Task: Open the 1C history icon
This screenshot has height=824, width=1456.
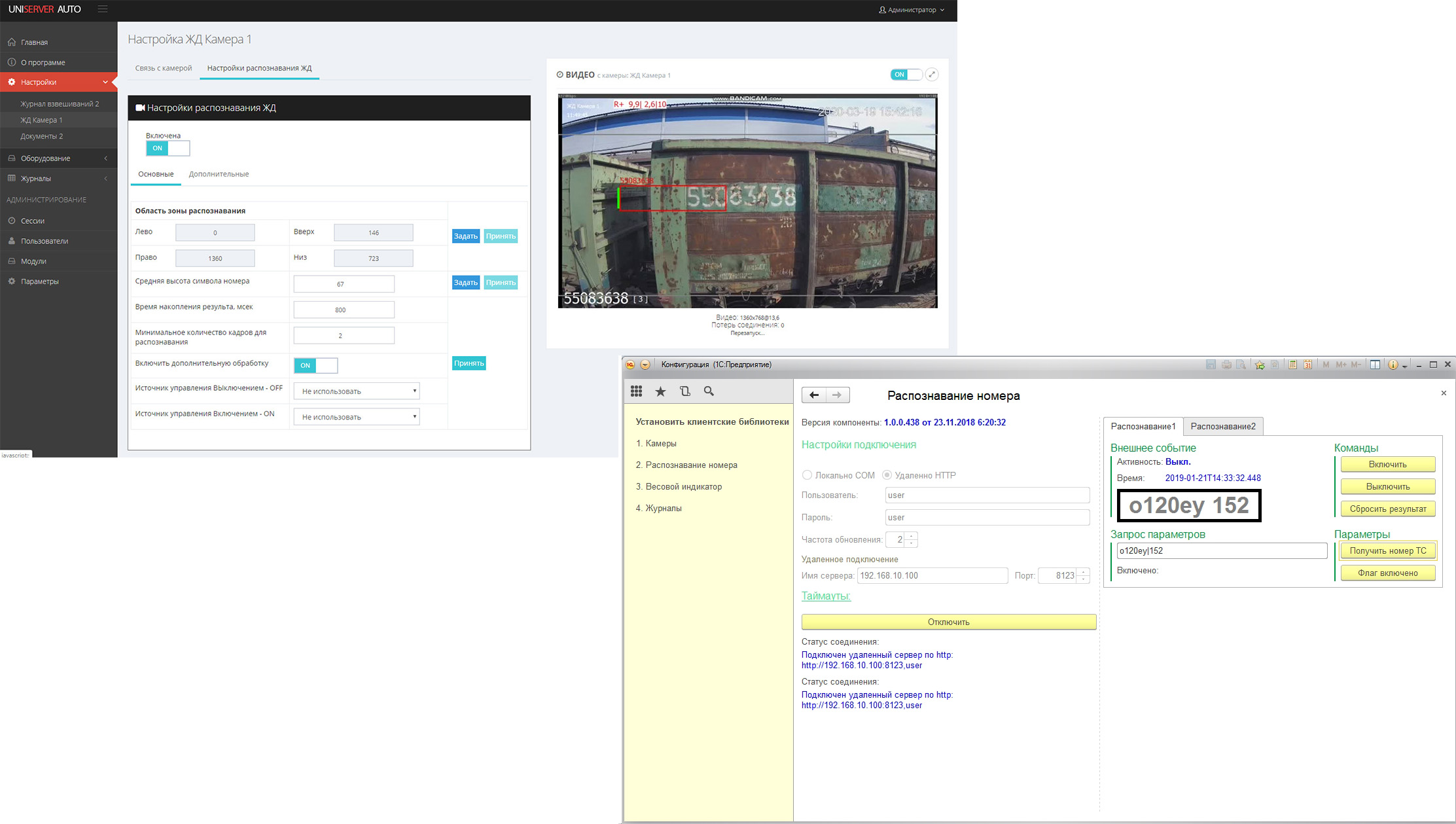Action: coord(685,391)
